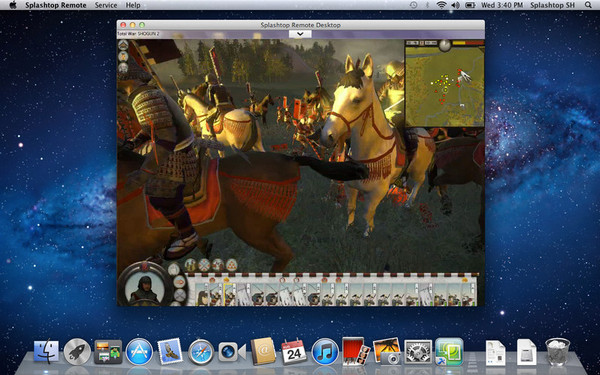600x375 pixels.
Task: Open the Service menu
Action: [x=106, y=5]
